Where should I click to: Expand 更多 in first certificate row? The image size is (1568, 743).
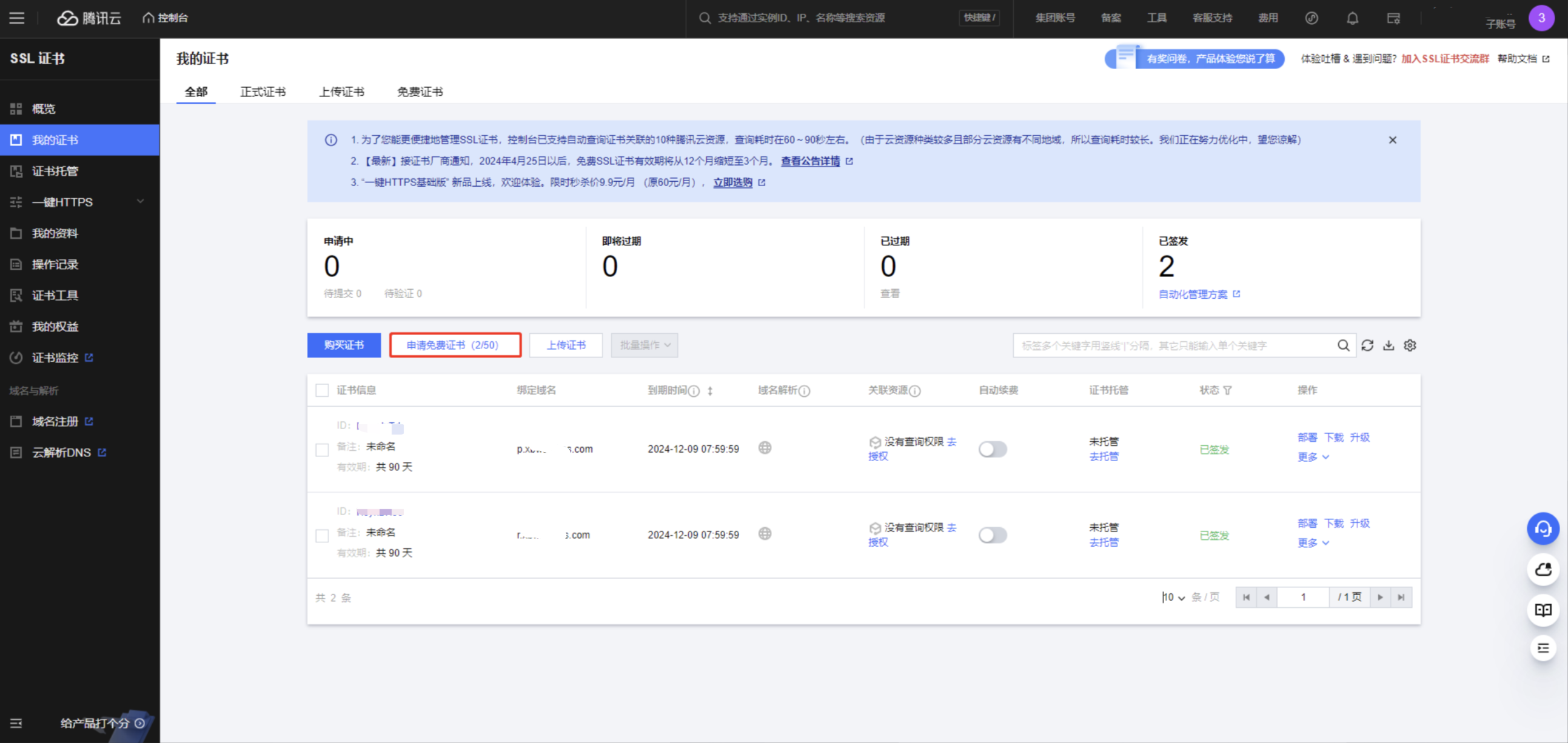pyautogui.click(x=1313, y=457)
